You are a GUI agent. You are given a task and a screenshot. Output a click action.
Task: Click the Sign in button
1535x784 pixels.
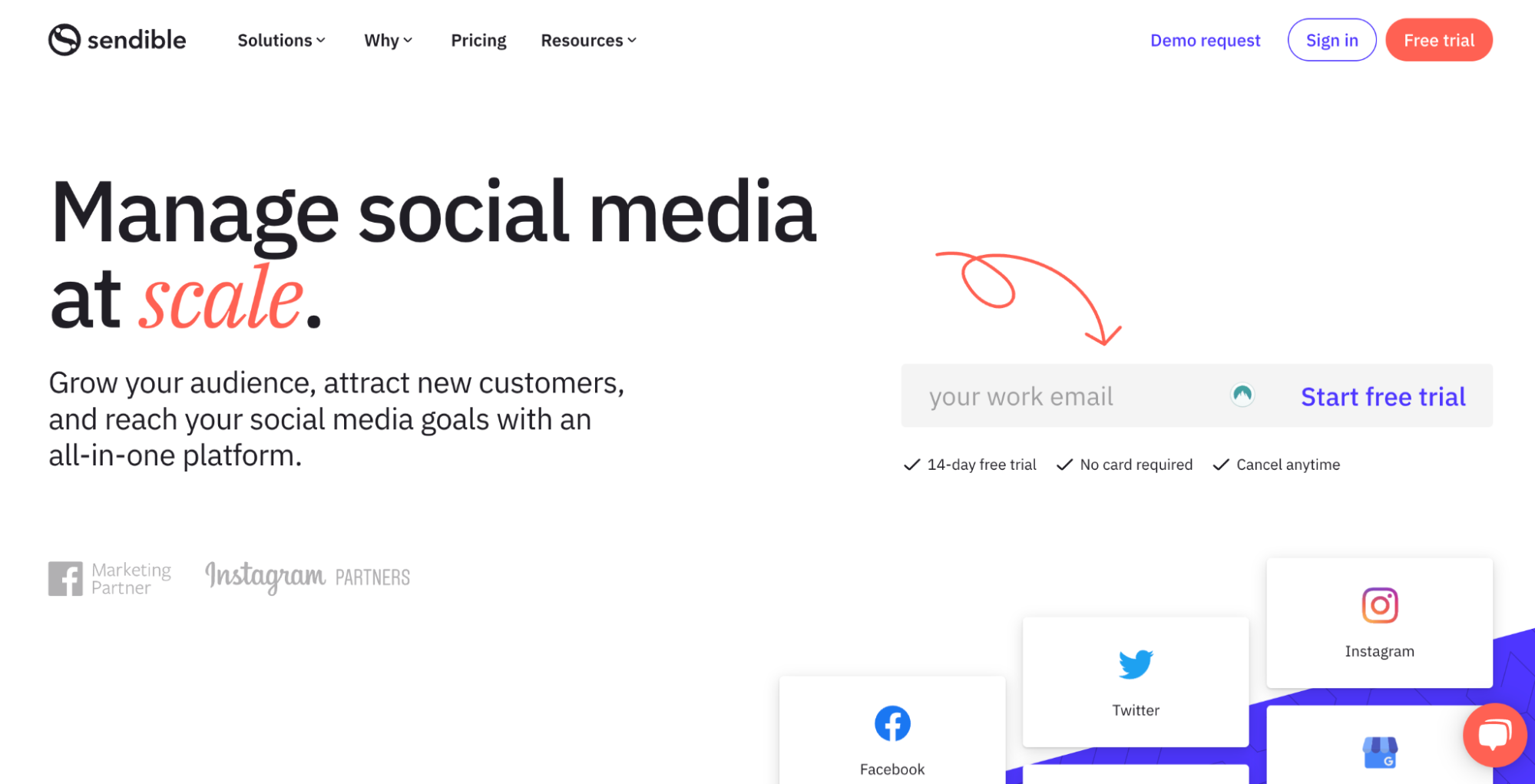point(1332,41)
